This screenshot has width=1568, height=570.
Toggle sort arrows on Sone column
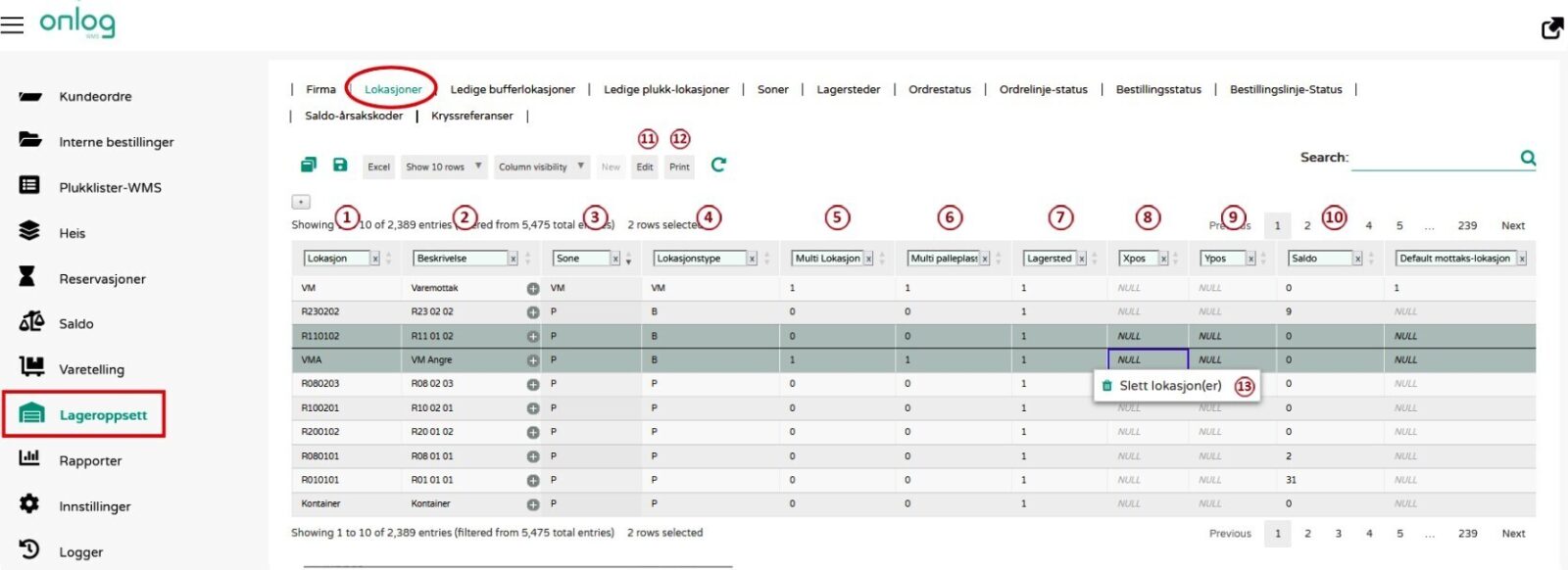(628, 259)
